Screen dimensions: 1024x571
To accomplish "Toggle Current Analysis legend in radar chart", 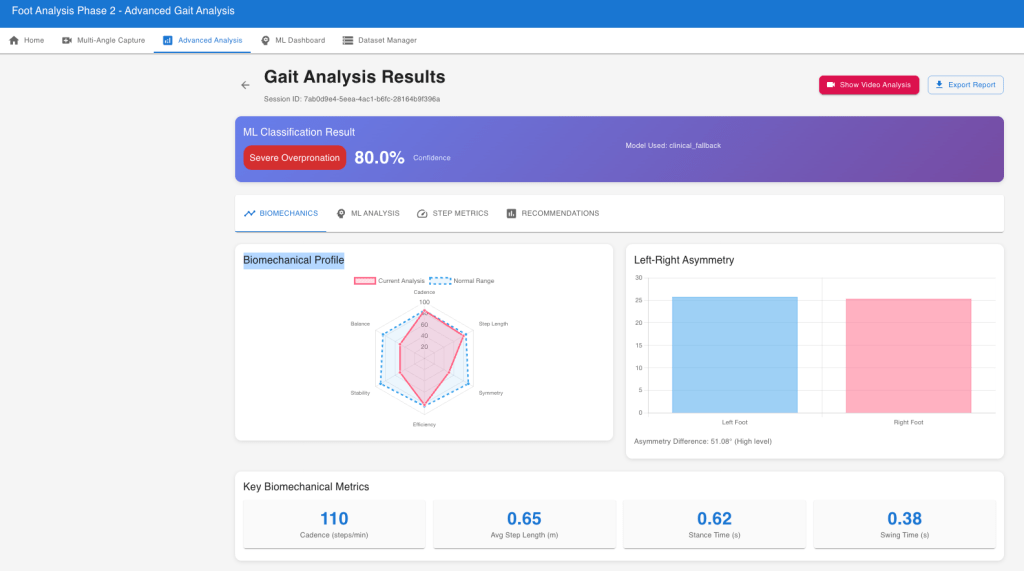I will click(390, 281).
